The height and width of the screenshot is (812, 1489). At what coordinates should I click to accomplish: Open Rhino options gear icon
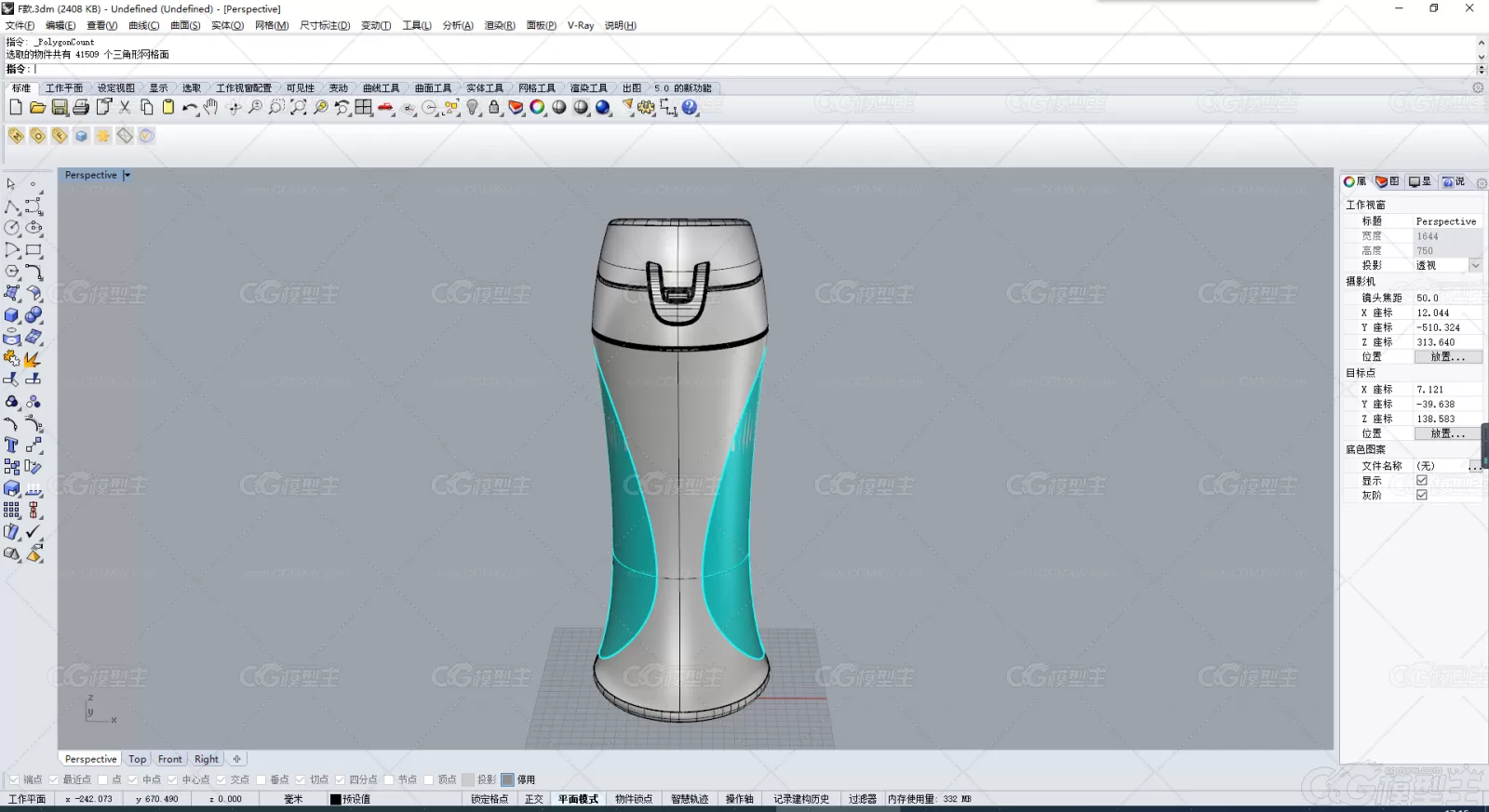tap(646, 108)
